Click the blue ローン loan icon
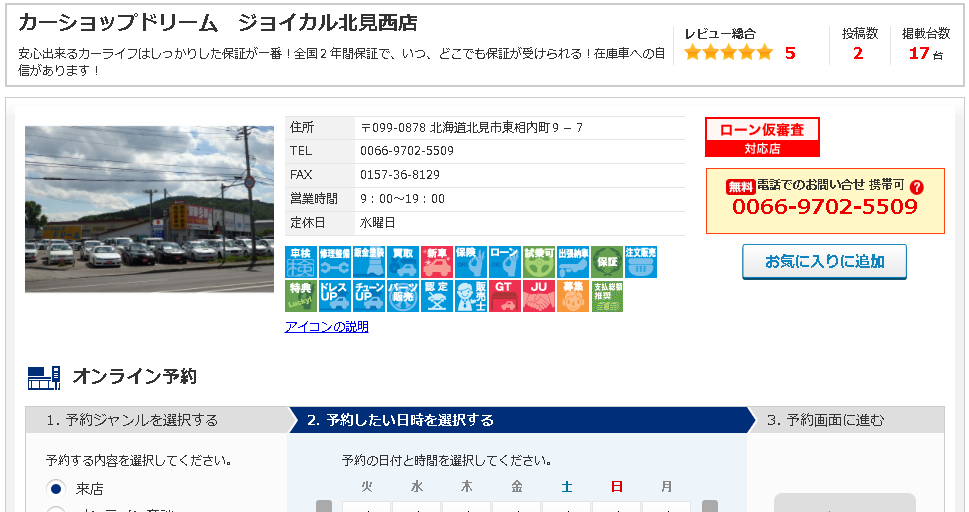Viewport: 969px width, 512px height. click(505, 262)
